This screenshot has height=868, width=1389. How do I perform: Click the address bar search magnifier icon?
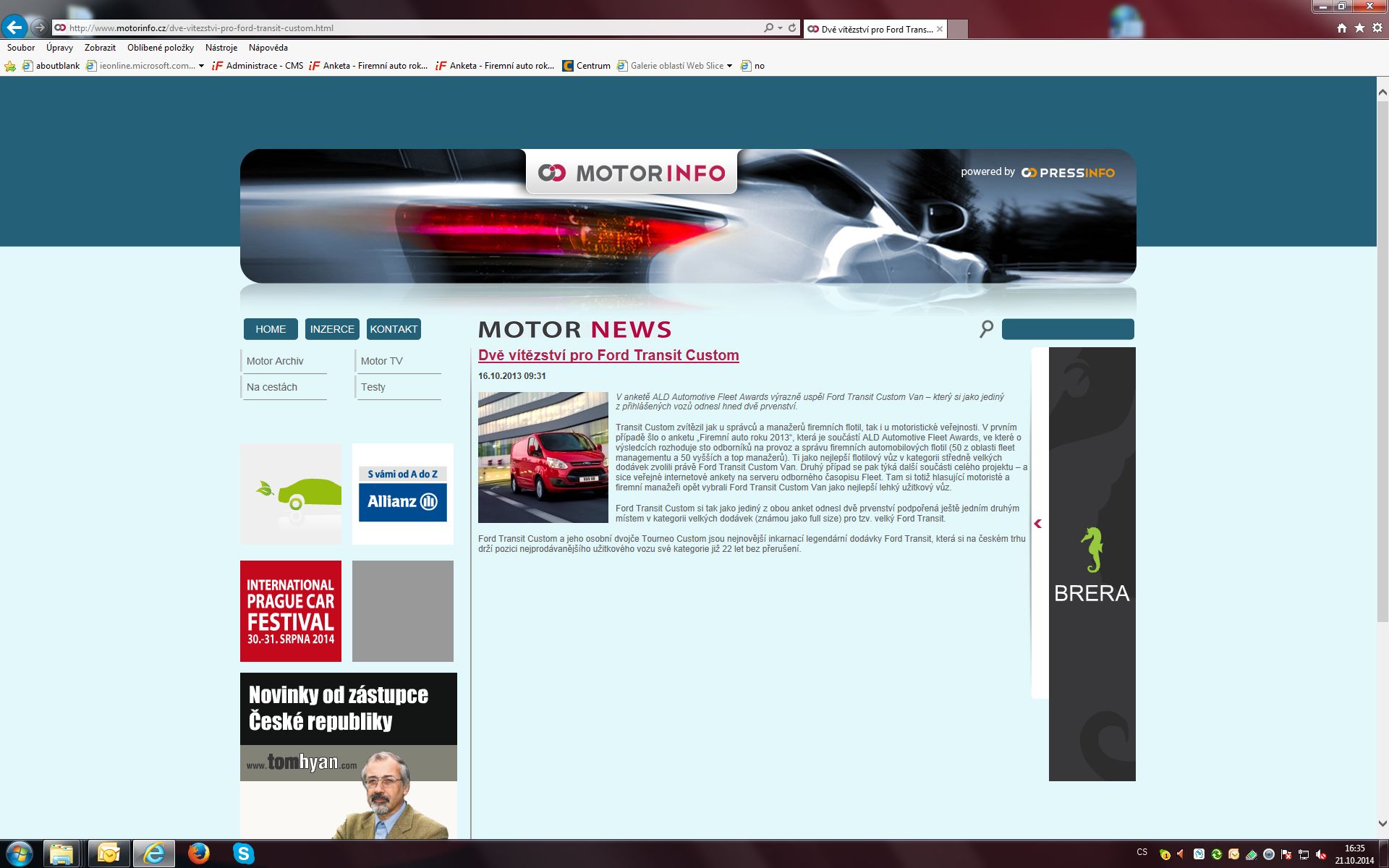(768, 27)
